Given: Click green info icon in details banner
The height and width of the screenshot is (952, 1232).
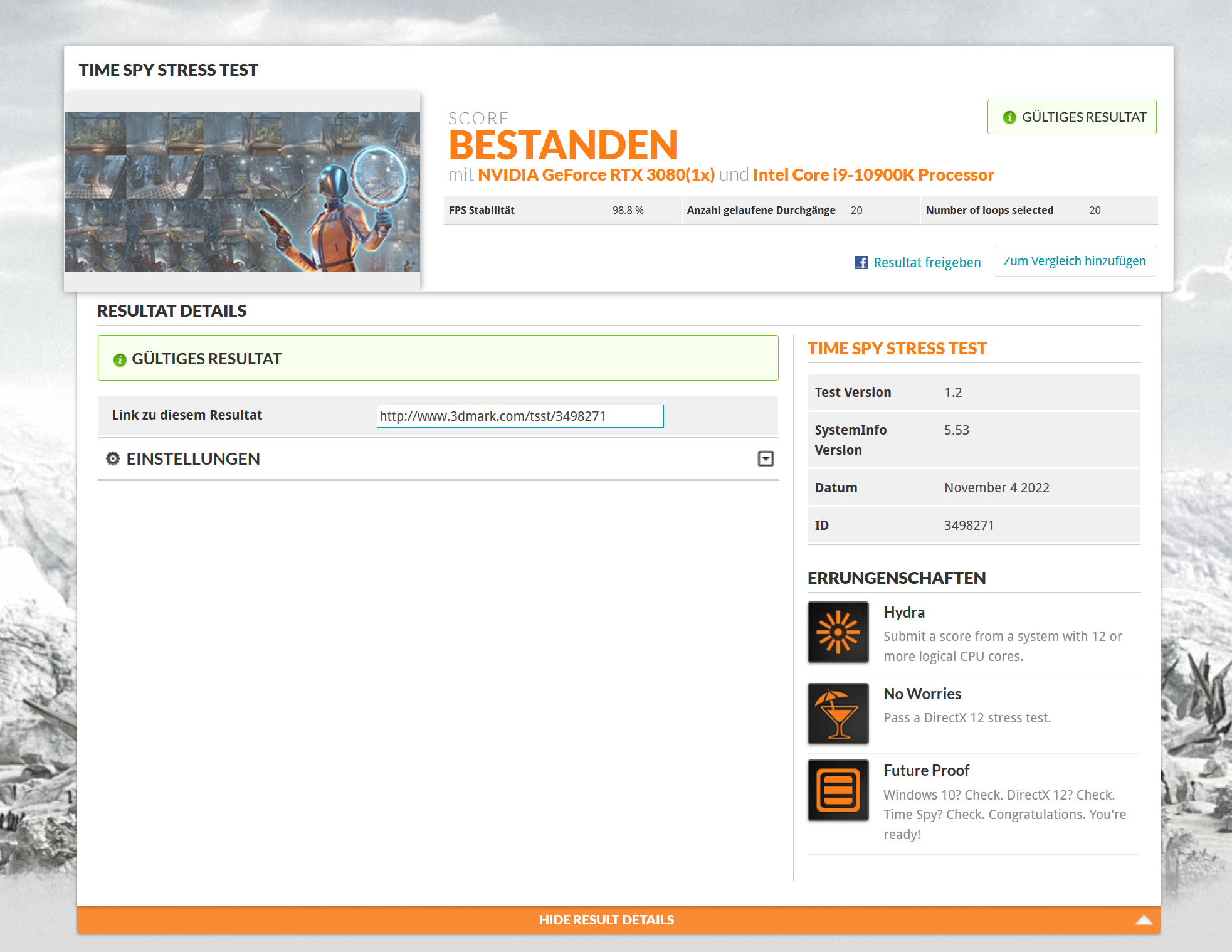Looking at the screenshot, I should pyautogui.click(x=120, y=359).
